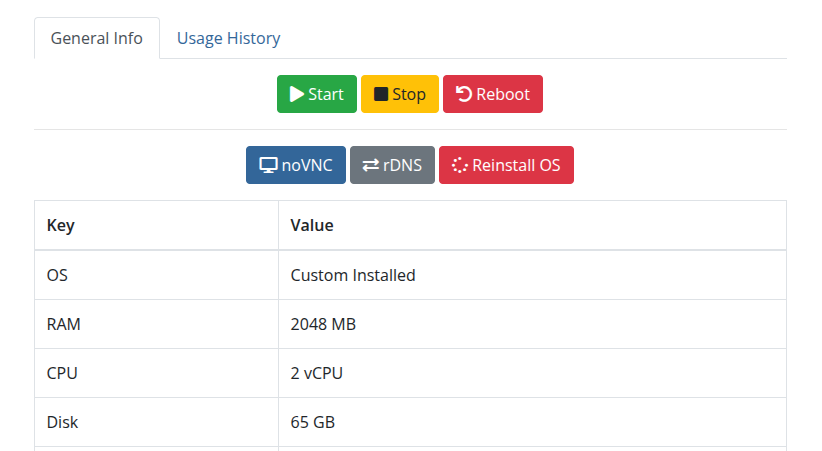Click the play triangle icon on Start
The height and width of the screenshot is (451, 822).
[x=297, y=94]
